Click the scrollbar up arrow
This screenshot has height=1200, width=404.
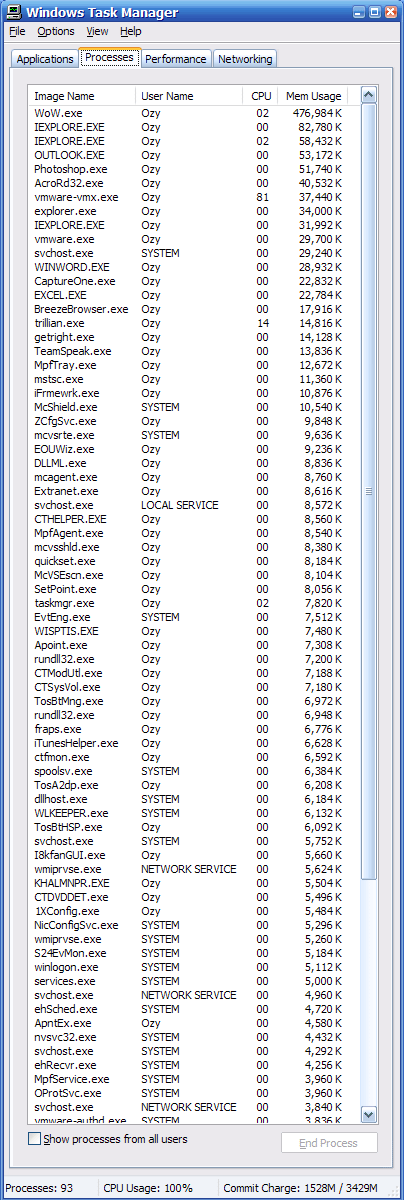368,95
